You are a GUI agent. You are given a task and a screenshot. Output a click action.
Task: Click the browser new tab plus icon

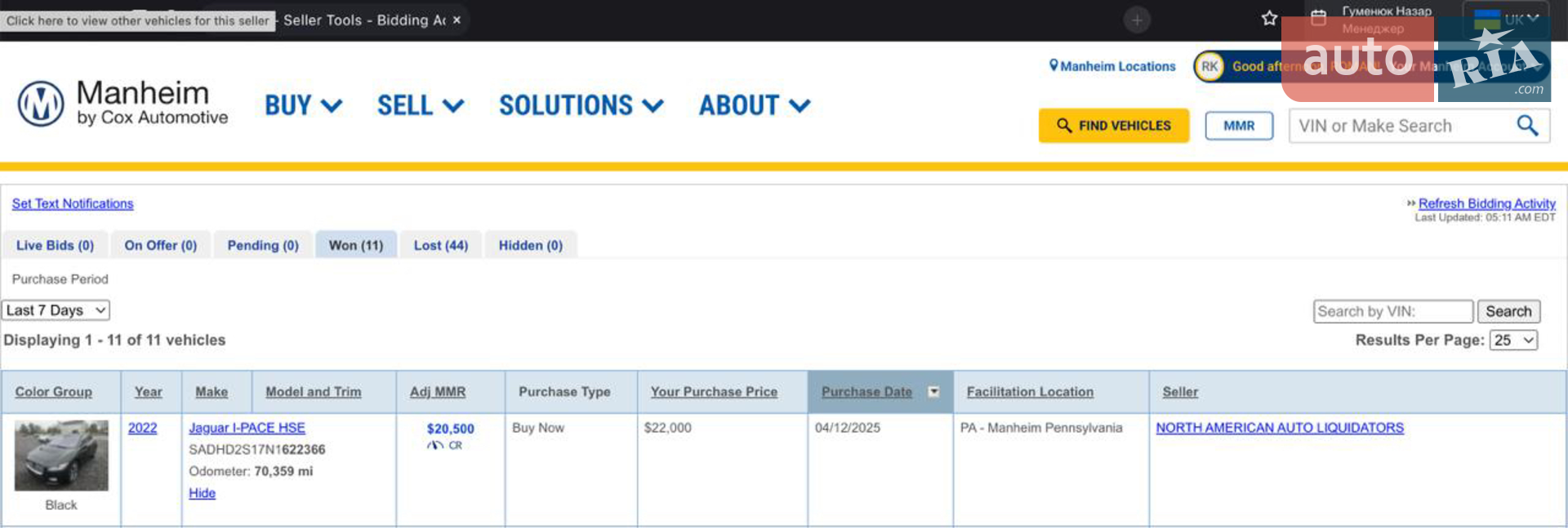(1137, 20)
